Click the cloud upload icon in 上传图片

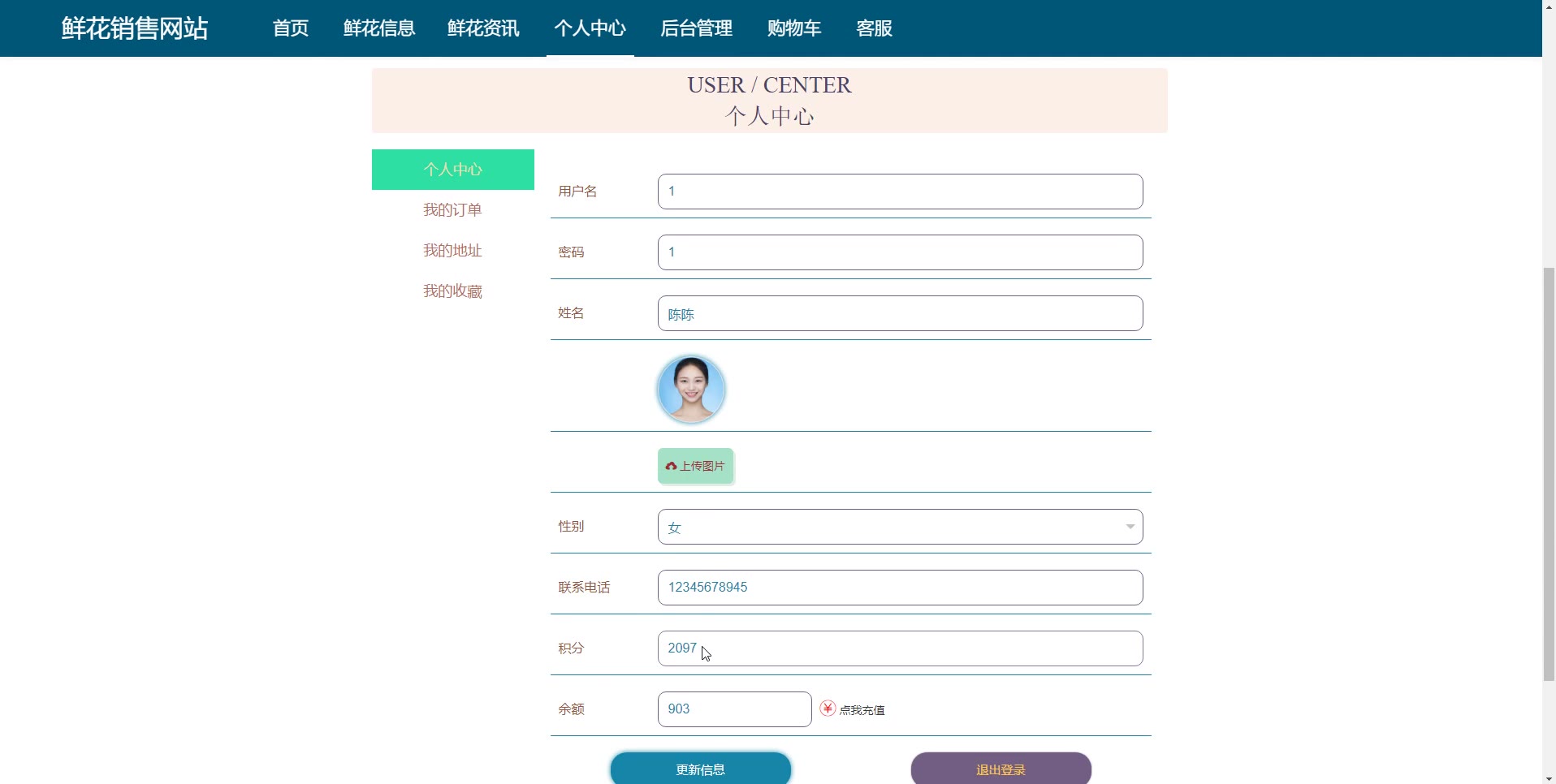point(671,466)
